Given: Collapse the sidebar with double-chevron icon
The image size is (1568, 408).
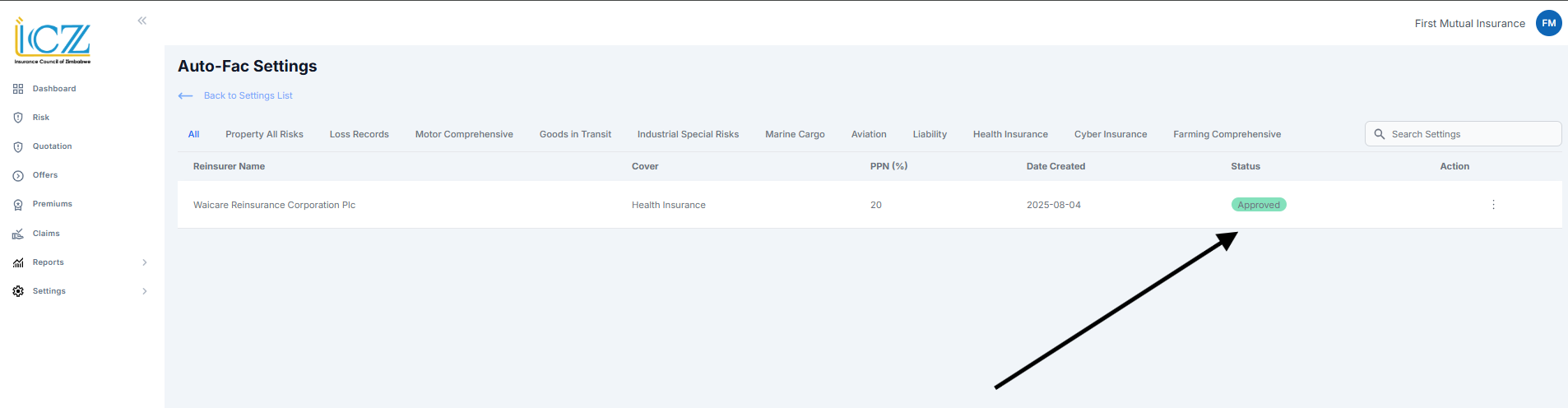Looking at the screenshot, I should pos(142,21).
